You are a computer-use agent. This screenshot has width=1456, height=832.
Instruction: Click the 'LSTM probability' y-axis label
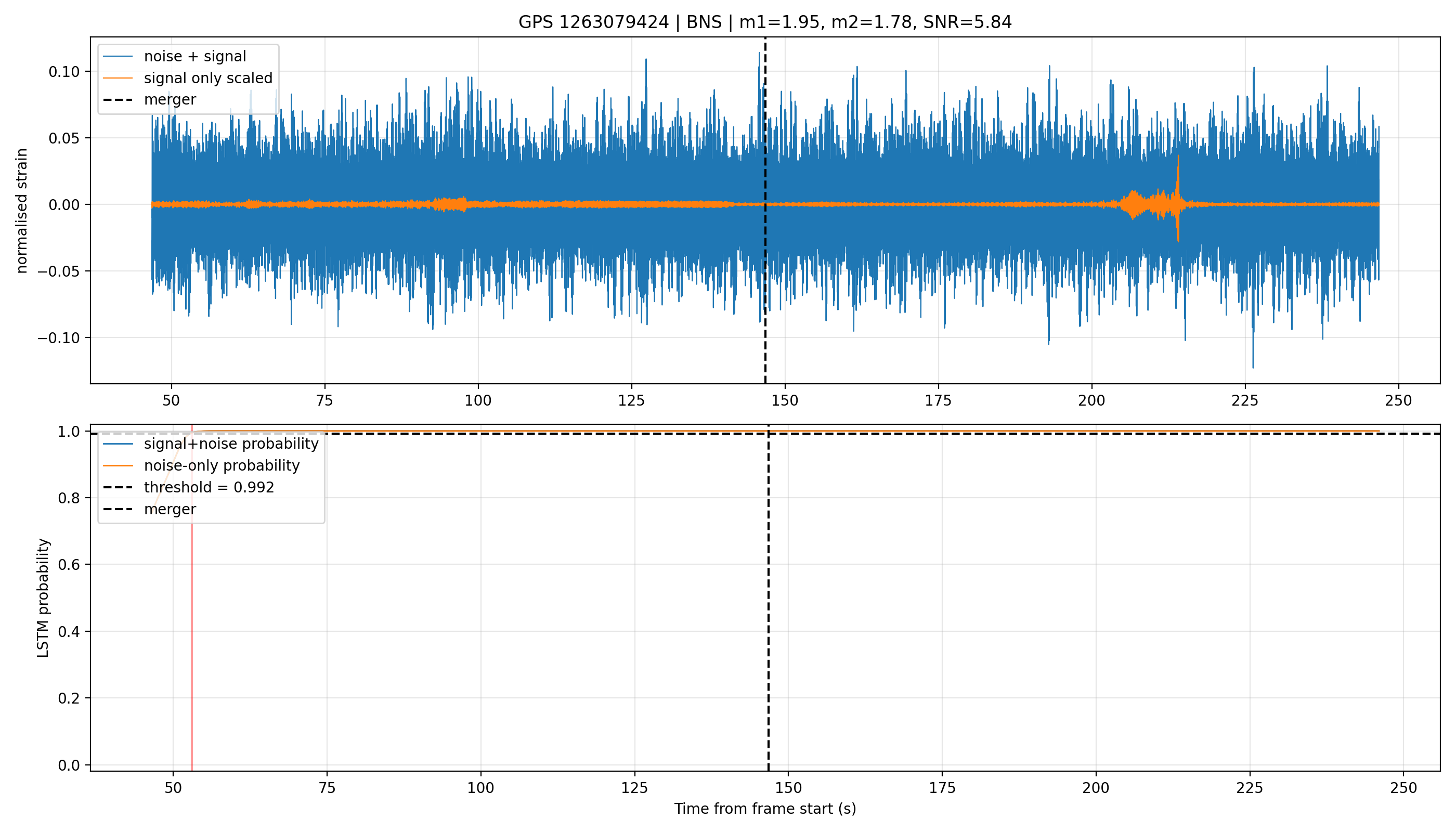[43, 597]
